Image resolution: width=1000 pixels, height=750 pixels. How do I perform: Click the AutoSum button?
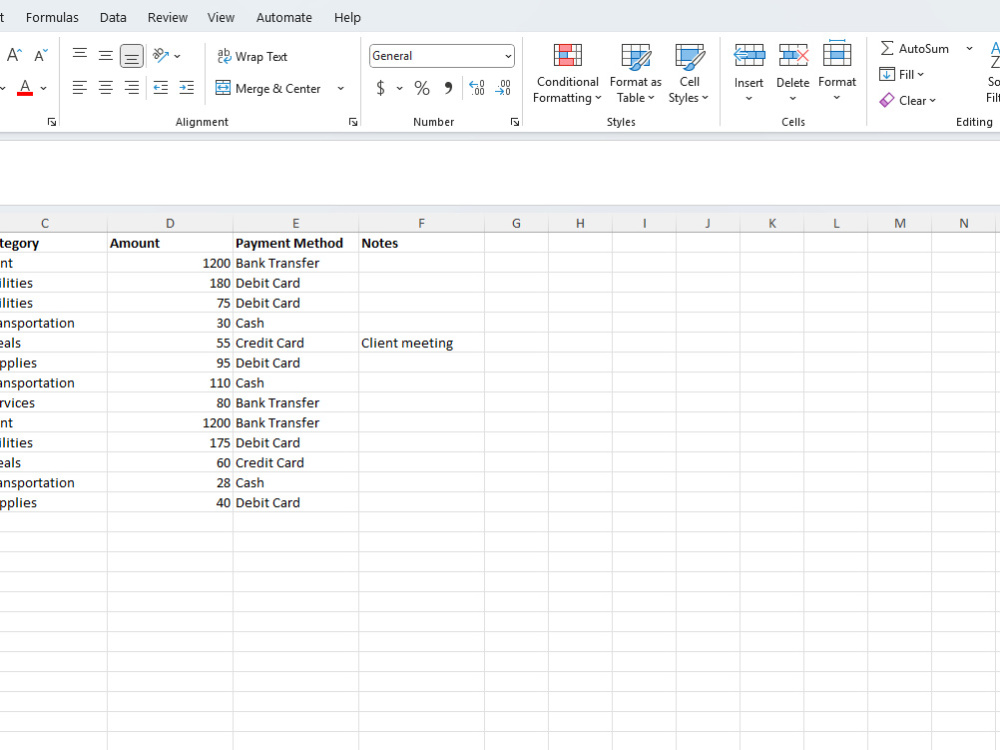click(915, 48)
